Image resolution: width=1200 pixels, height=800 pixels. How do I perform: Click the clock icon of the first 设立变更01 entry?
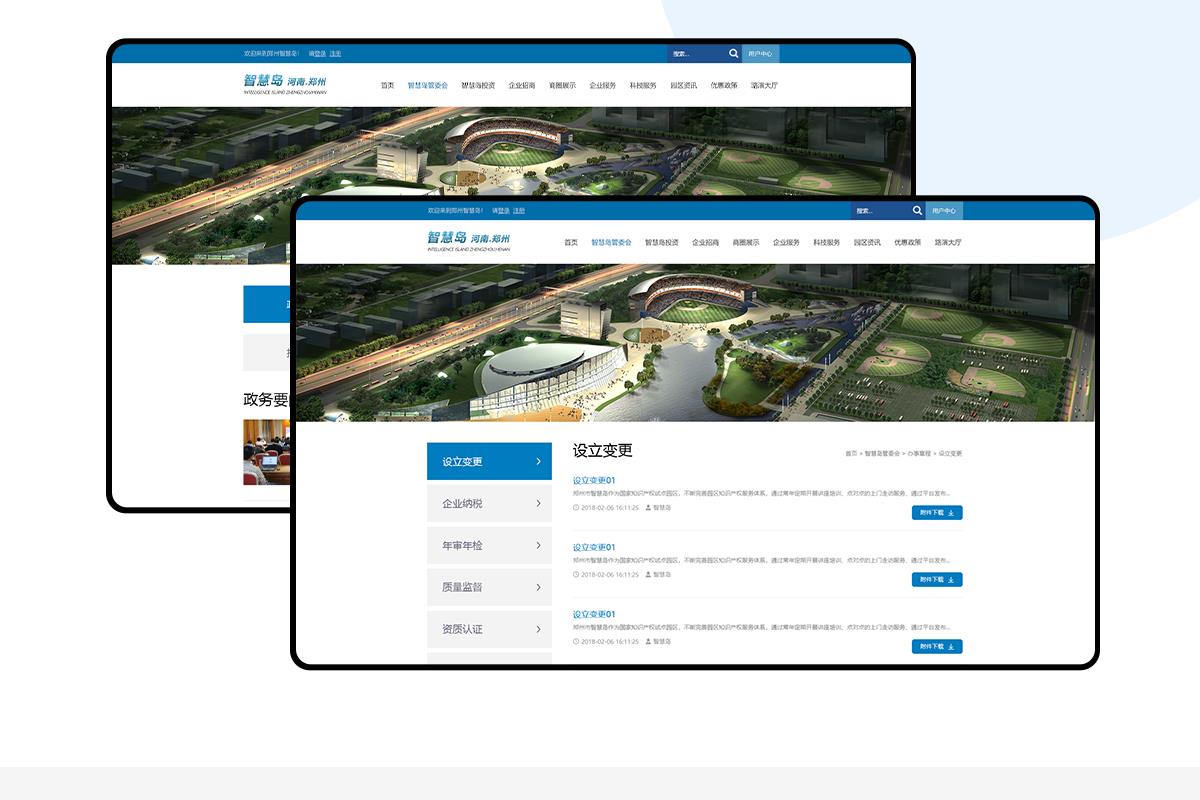click(576, 508)
